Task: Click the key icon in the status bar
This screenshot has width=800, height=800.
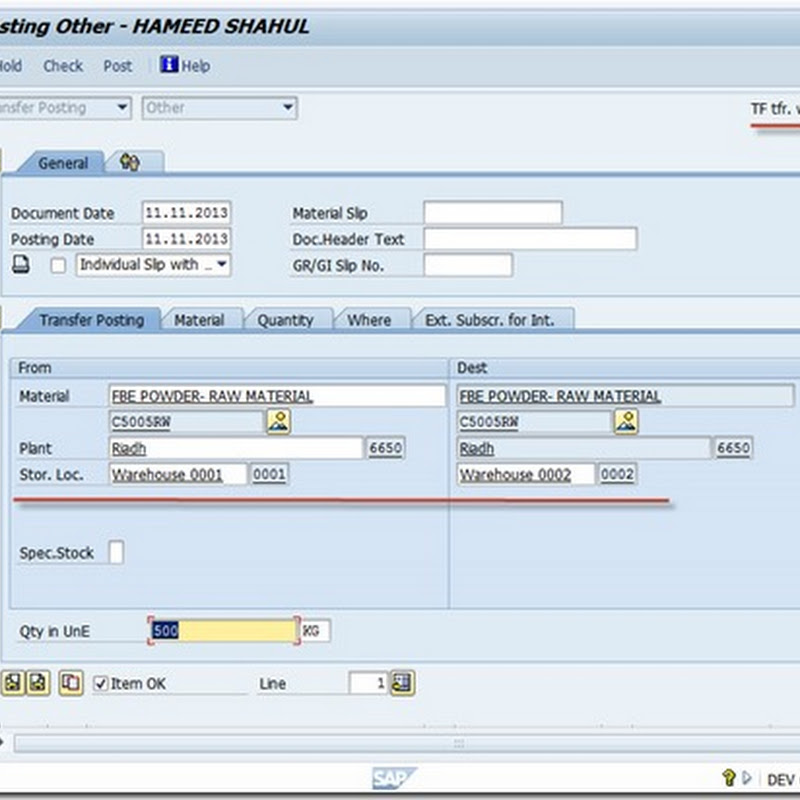Action: click(729, 778)
